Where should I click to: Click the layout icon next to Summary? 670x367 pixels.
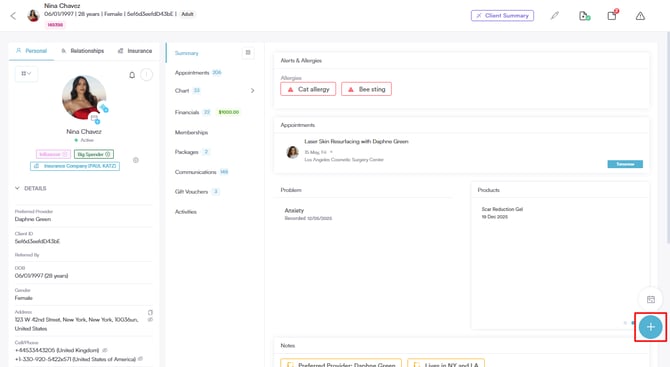point(248,53)
